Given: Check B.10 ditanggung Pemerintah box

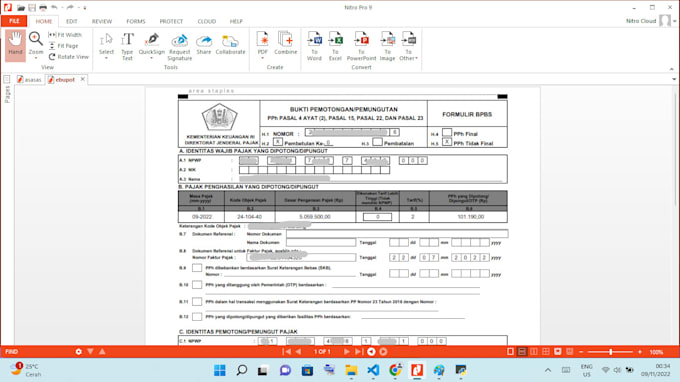Looking at the screenshot, I should click(197, 285).
